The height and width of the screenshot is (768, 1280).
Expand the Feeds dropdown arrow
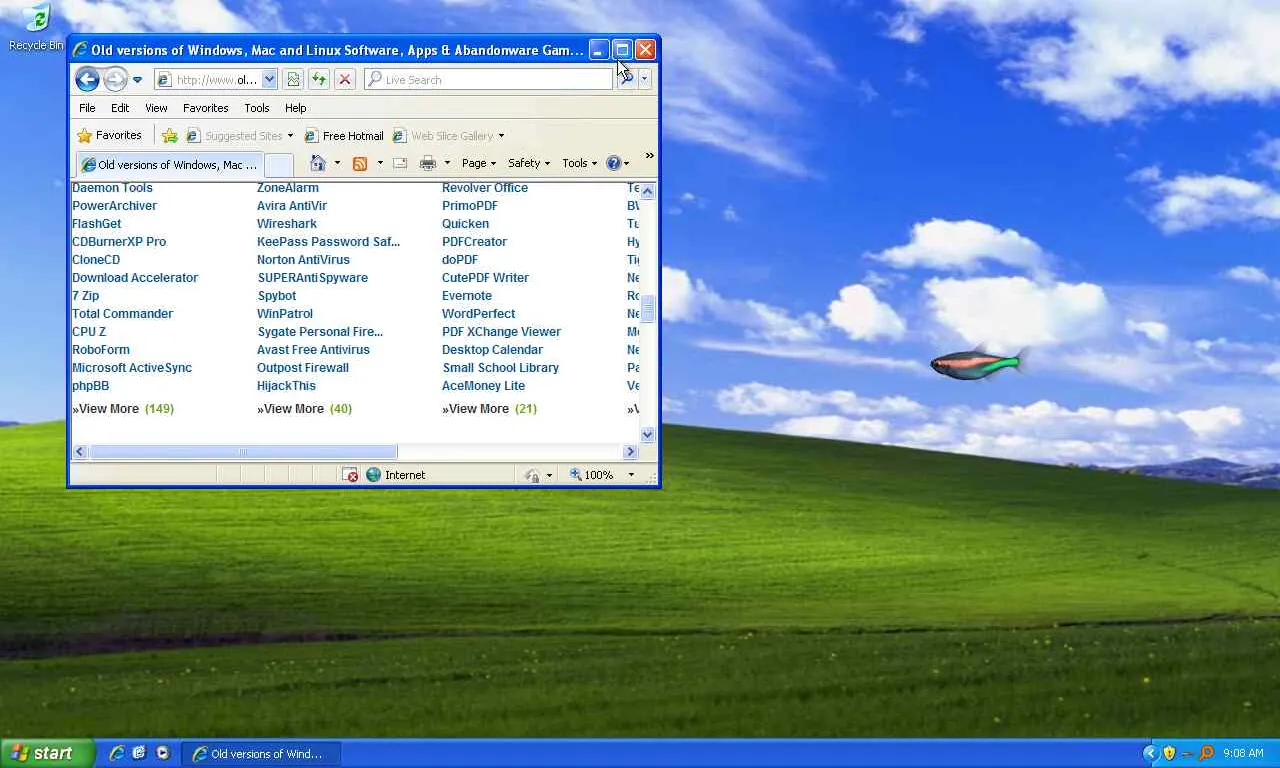pyautogui.click(x=380, y=163)
